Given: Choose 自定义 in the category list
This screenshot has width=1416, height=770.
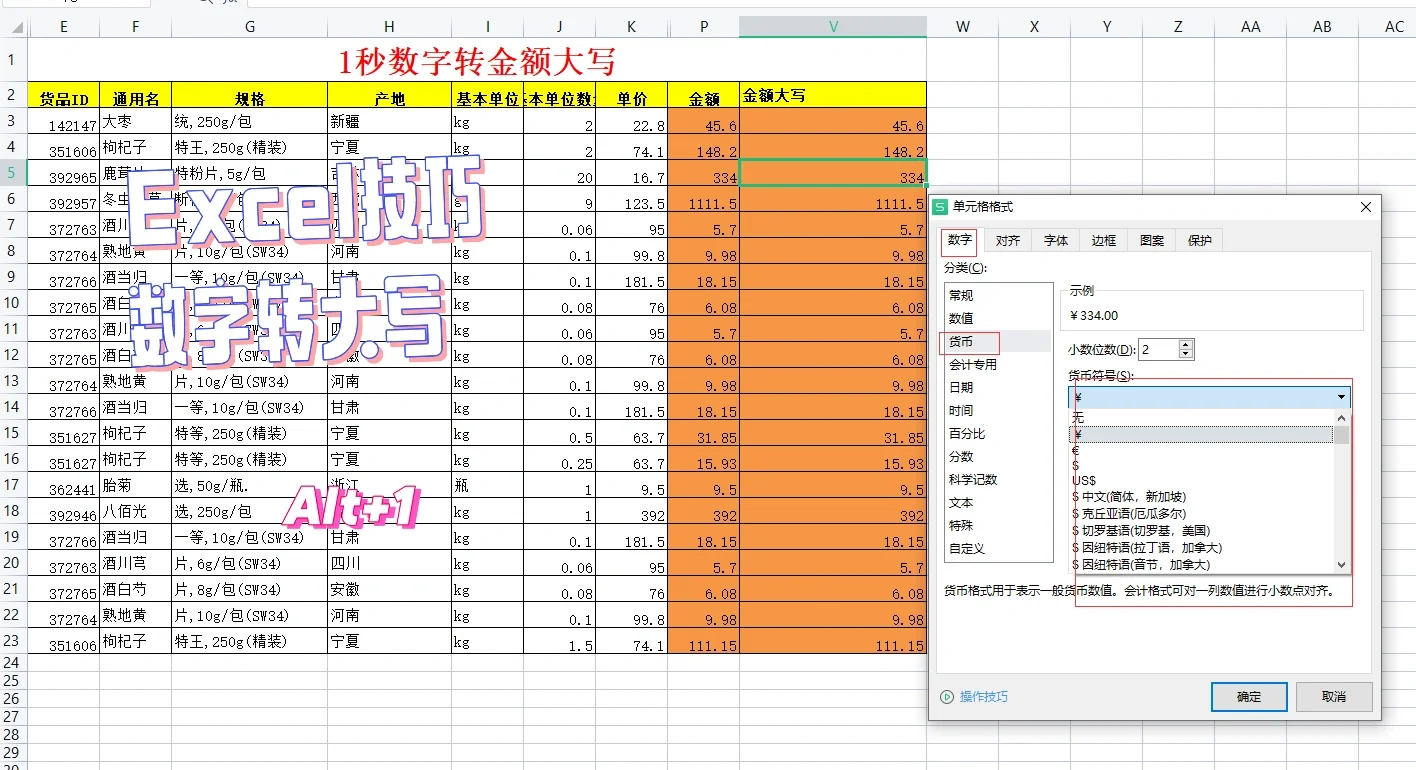Looking at the screenshot, I should (967, 549).
